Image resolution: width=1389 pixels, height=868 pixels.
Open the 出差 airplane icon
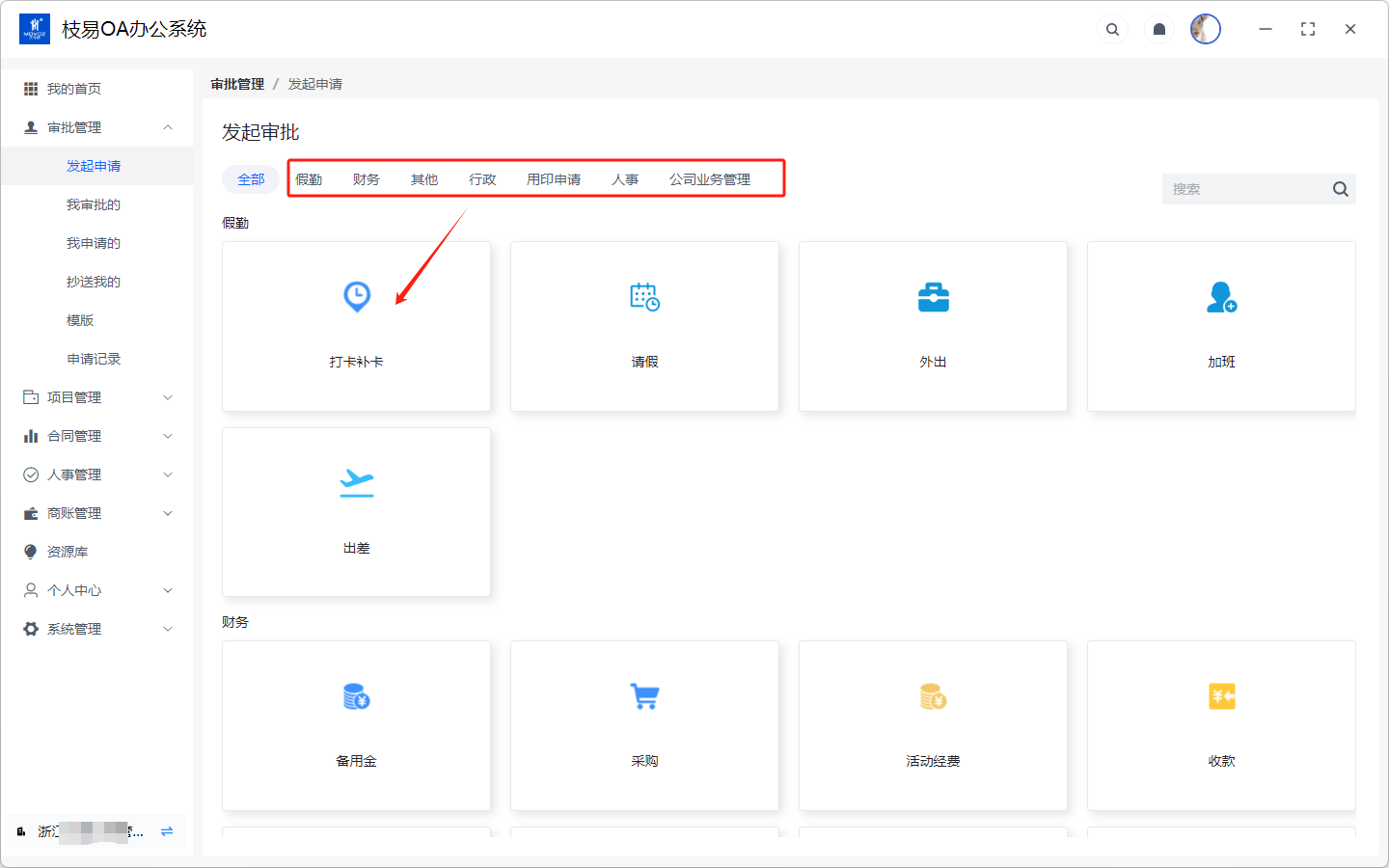point(357,482)
